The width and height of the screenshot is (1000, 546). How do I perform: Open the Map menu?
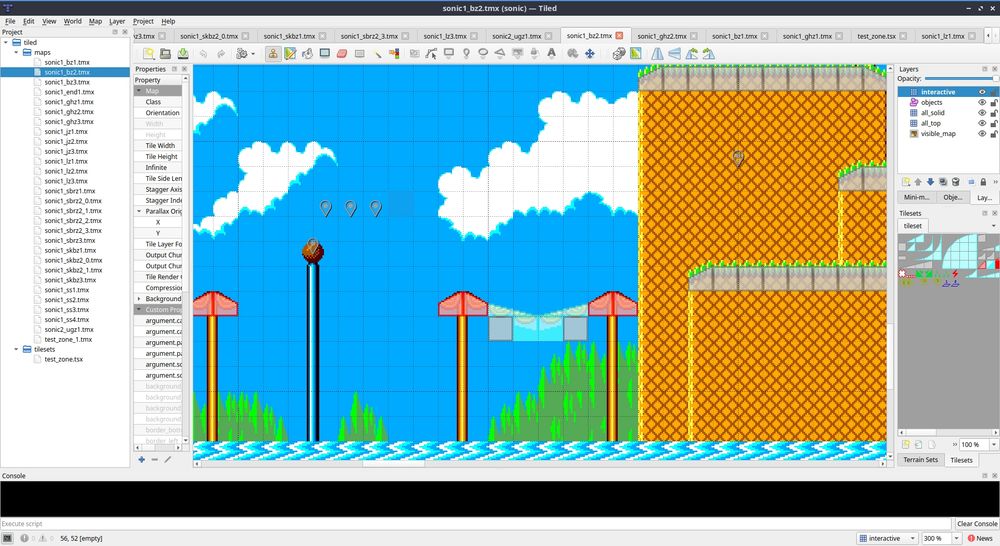tap(95, 21)
